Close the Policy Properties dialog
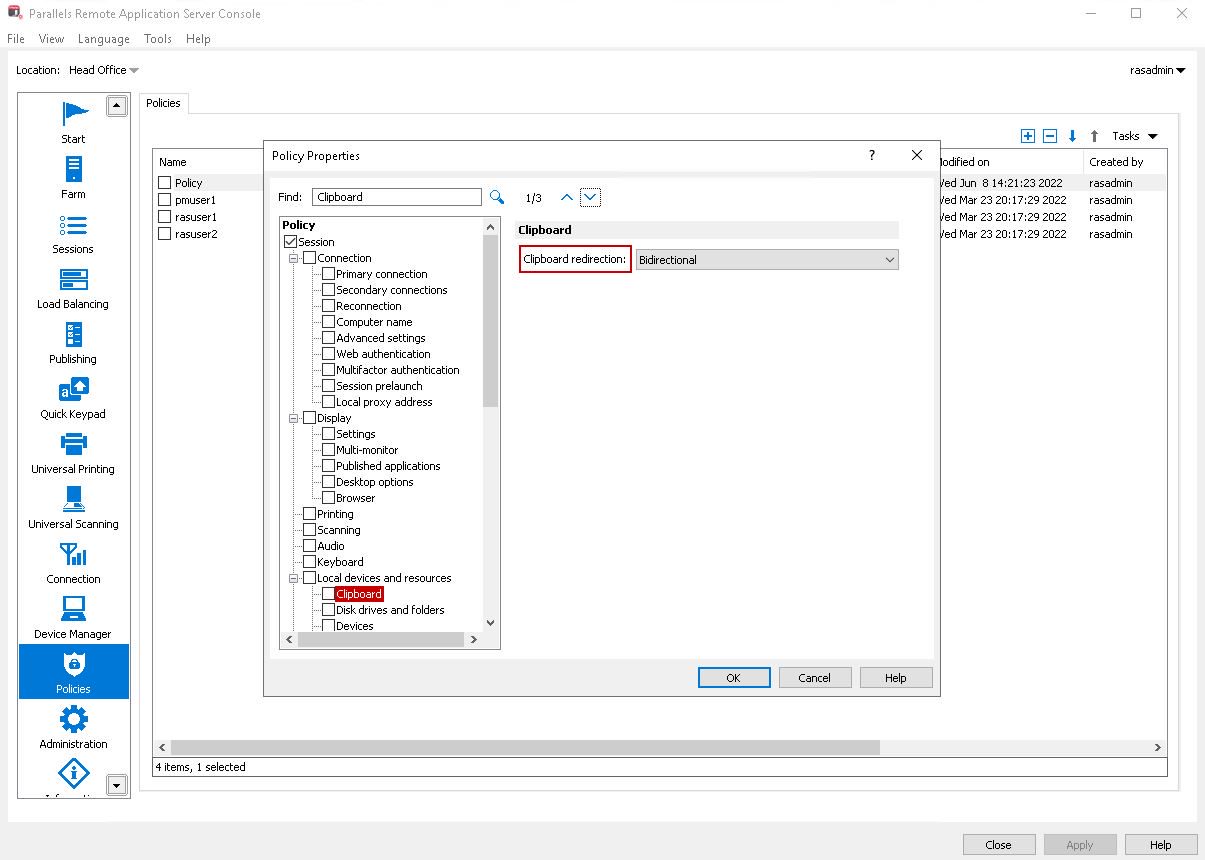1205x860 pixels. tap(917, 155)
